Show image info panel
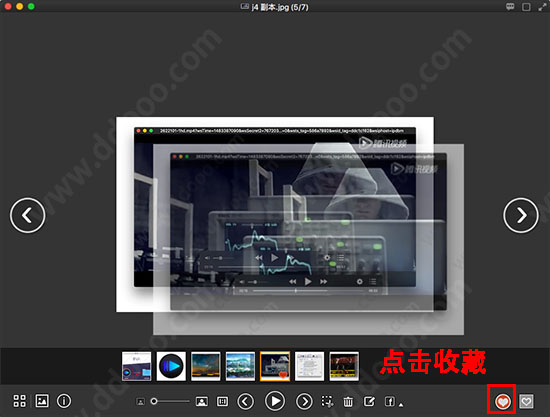Image resolution: width=550 pixels, height=417 pixels. click(x=64, y=401)
